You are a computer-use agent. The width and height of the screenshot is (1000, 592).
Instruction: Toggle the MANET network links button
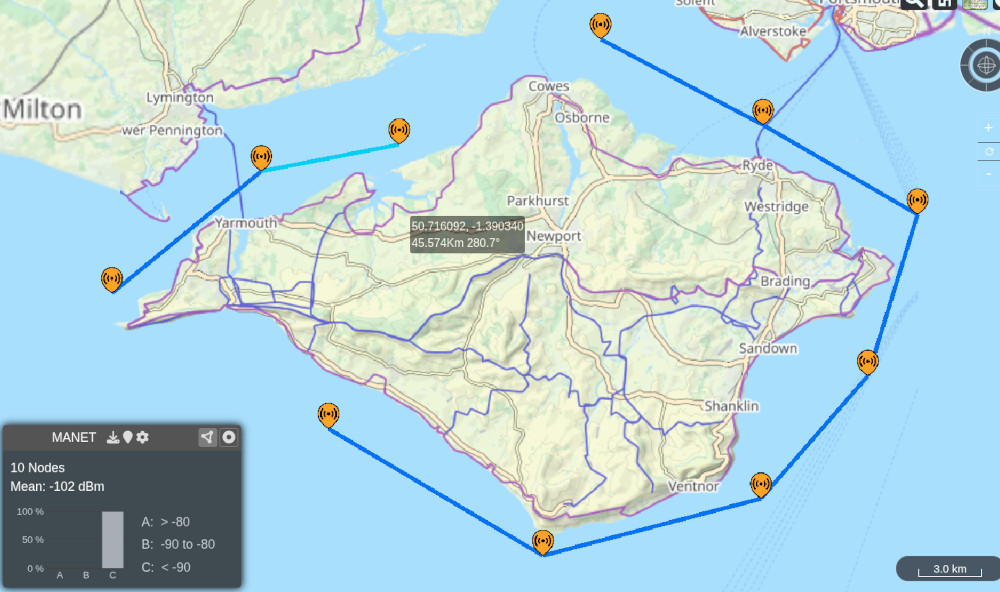tap(207, 437)
